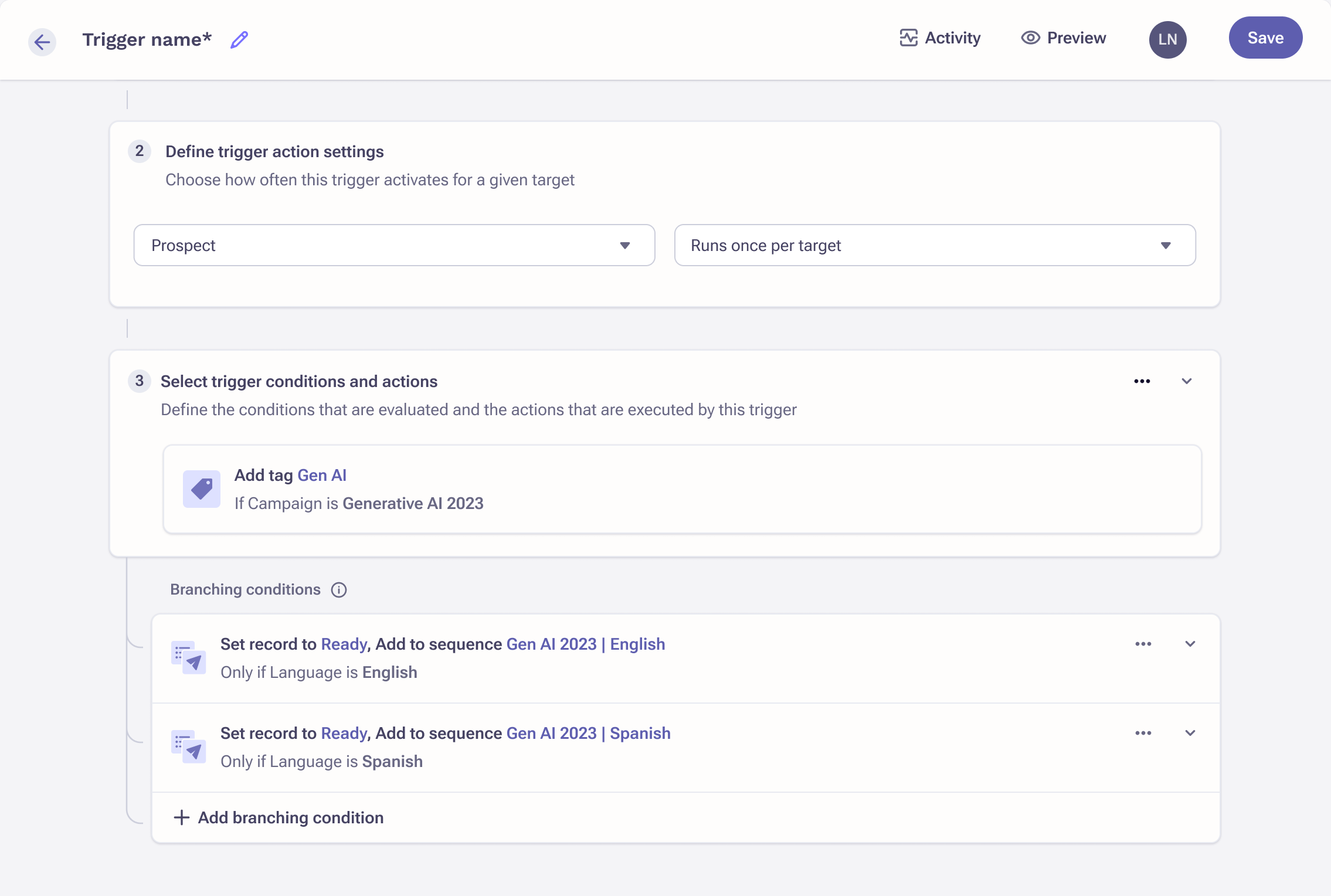The width and height of the screenshot is (1331, 896).
Task: Click the Spanish sequence branch icon
Action: tap(188, 747)
